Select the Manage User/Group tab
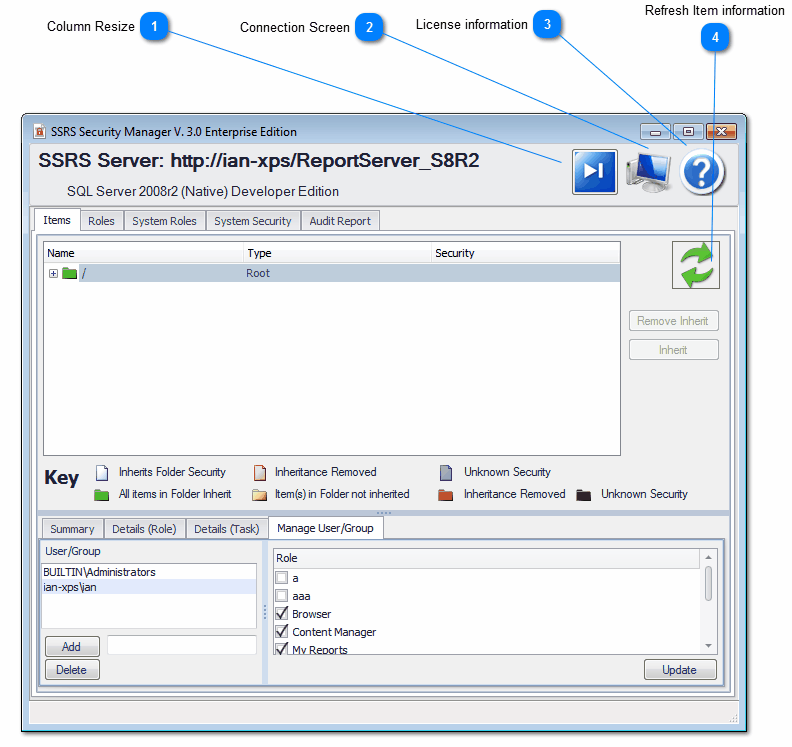This screenshot has height=747, width=792. (x=325, y=528)
